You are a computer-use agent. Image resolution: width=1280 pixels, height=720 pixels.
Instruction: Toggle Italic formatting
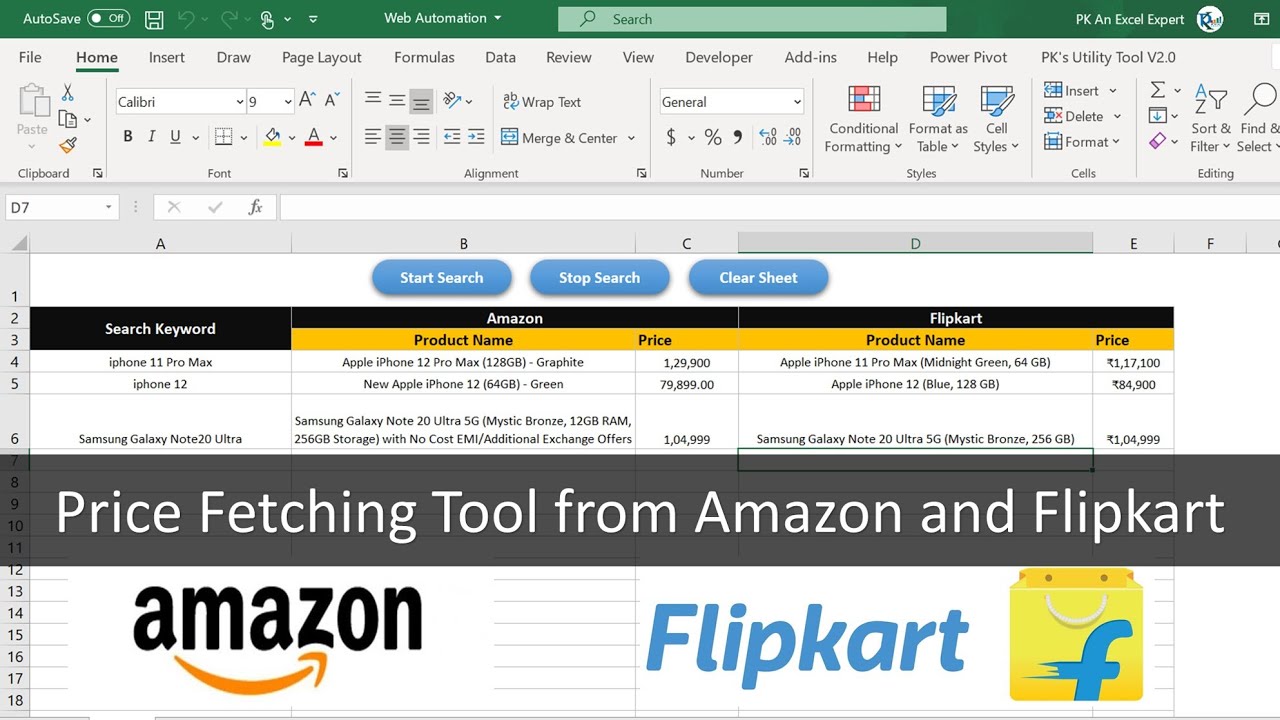152,137
